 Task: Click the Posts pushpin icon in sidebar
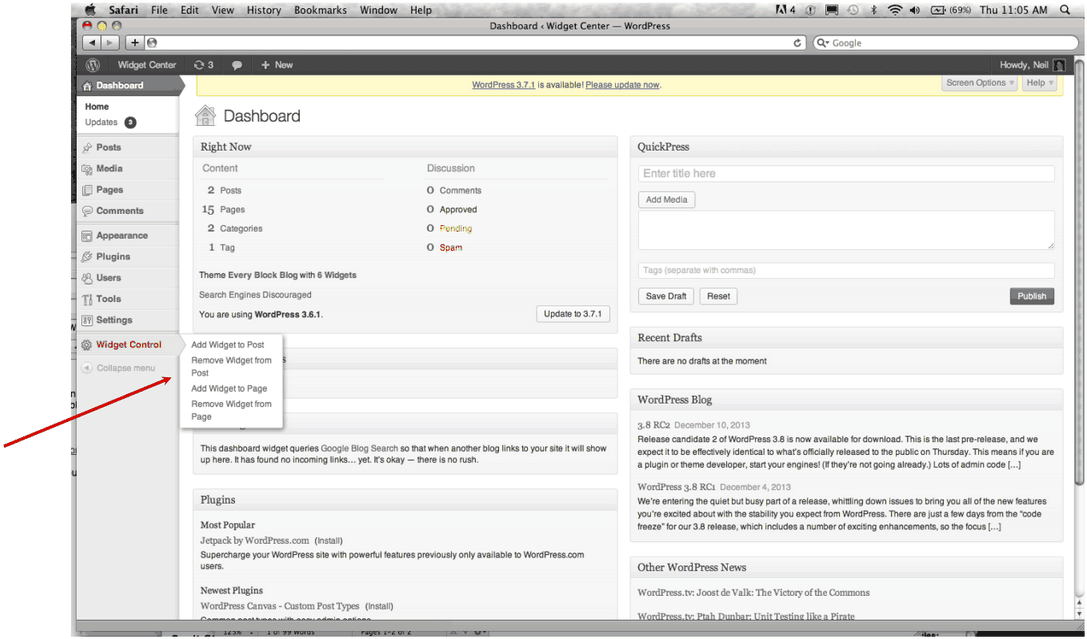click(87, 148)
